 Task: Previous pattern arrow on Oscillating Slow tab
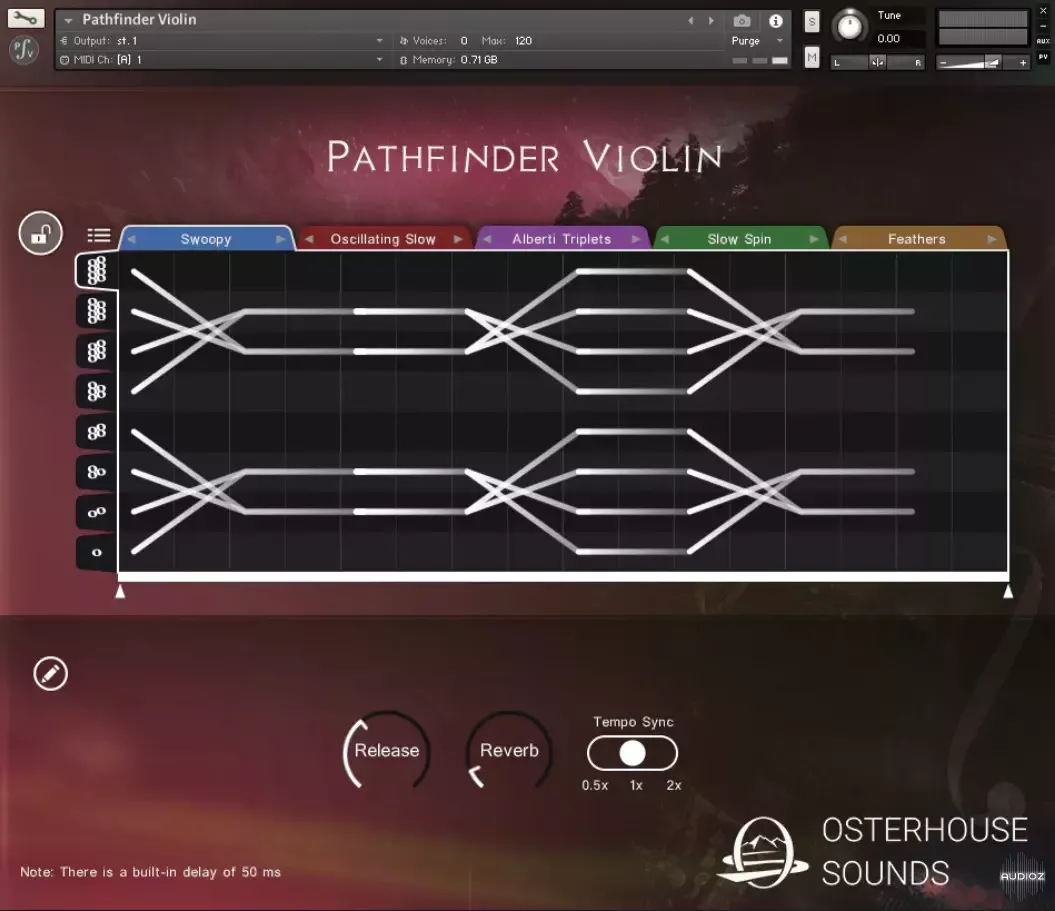(310, 240)
